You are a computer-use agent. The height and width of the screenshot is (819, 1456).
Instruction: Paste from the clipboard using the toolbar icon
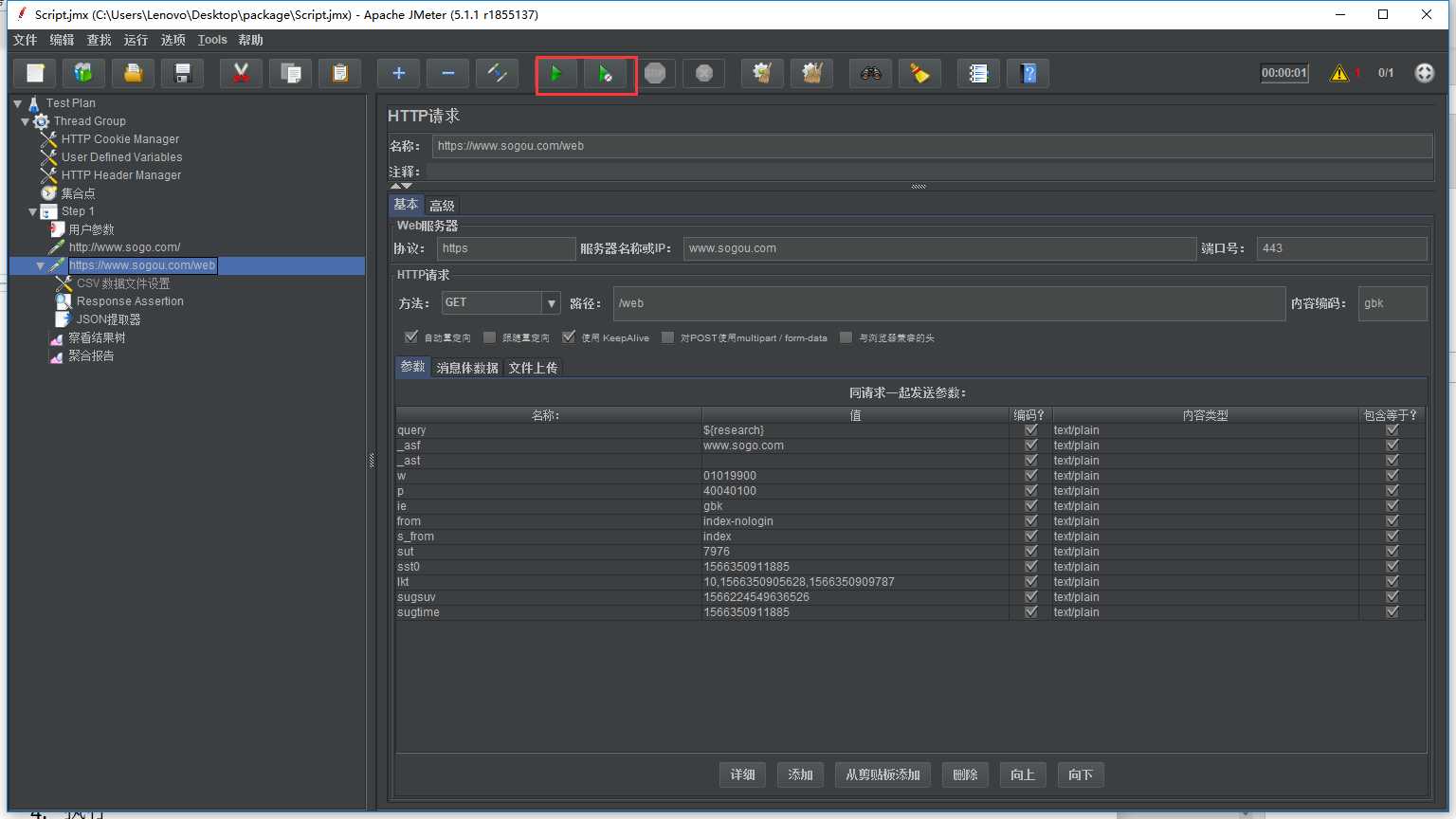point(340,73)
